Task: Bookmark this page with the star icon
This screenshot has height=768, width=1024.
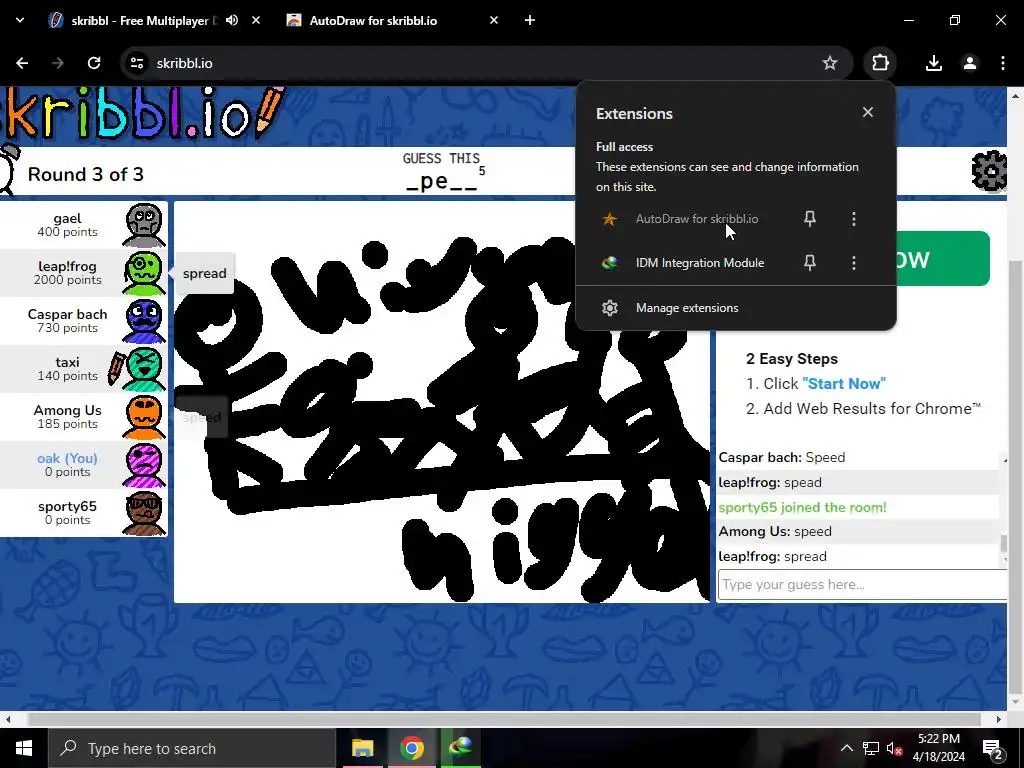Action: pyautogui.click(x=829, y=63)
